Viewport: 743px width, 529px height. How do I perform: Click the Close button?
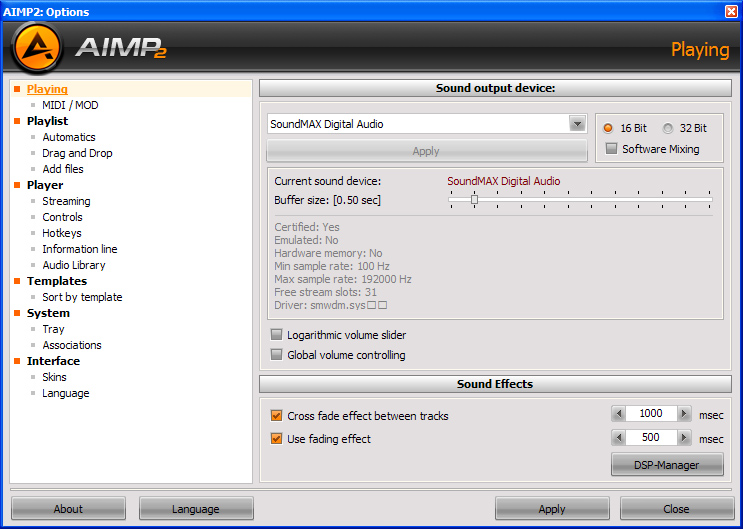point(677,509)
